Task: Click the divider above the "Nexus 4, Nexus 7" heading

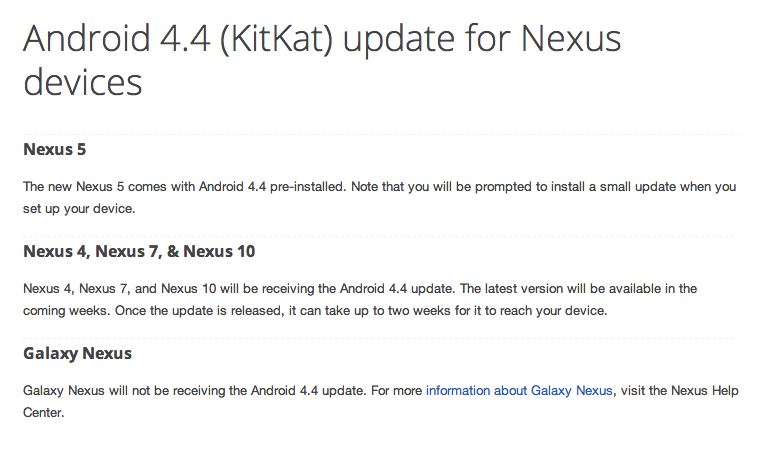Action: click(381, 235)
